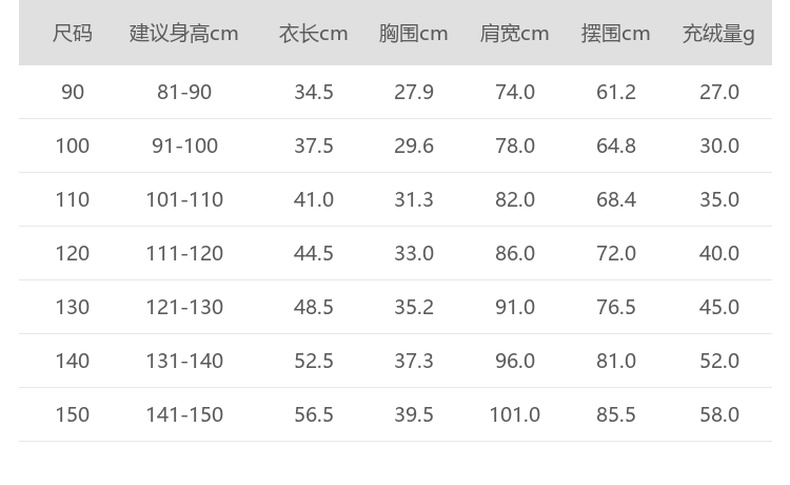Click the height range 81-90 cell

click(184, 92)
